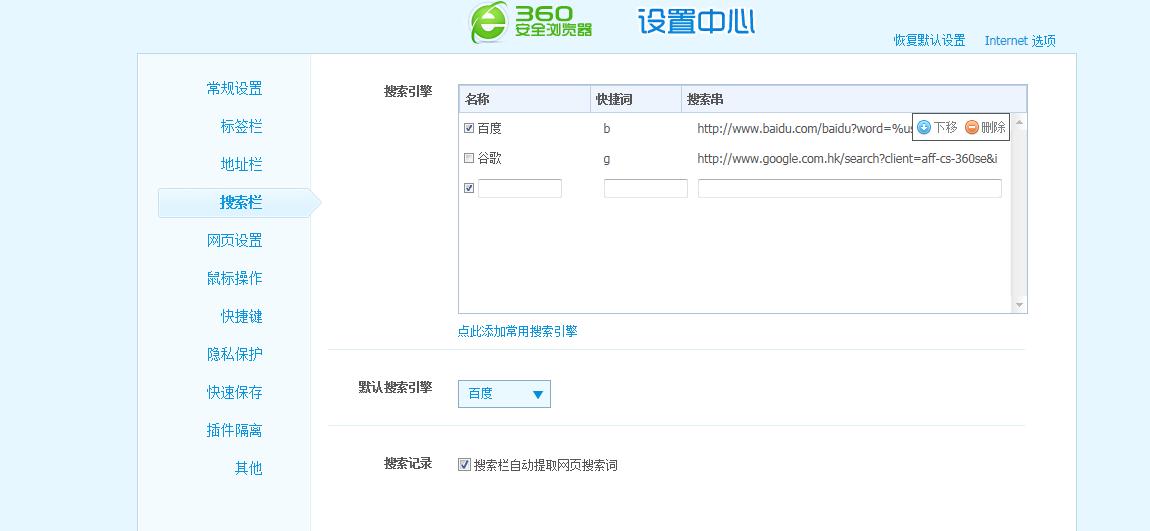This screenshot has width=1150, height=531.
Task: Select 快捷键 in the sidebar
Action: pos(241,316)
